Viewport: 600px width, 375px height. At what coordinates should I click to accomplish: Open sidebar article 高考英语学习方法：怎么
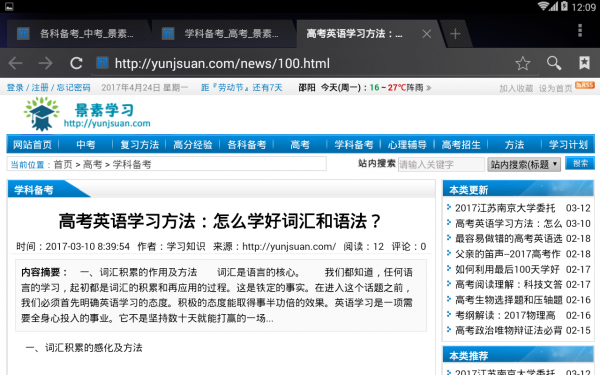509,223
